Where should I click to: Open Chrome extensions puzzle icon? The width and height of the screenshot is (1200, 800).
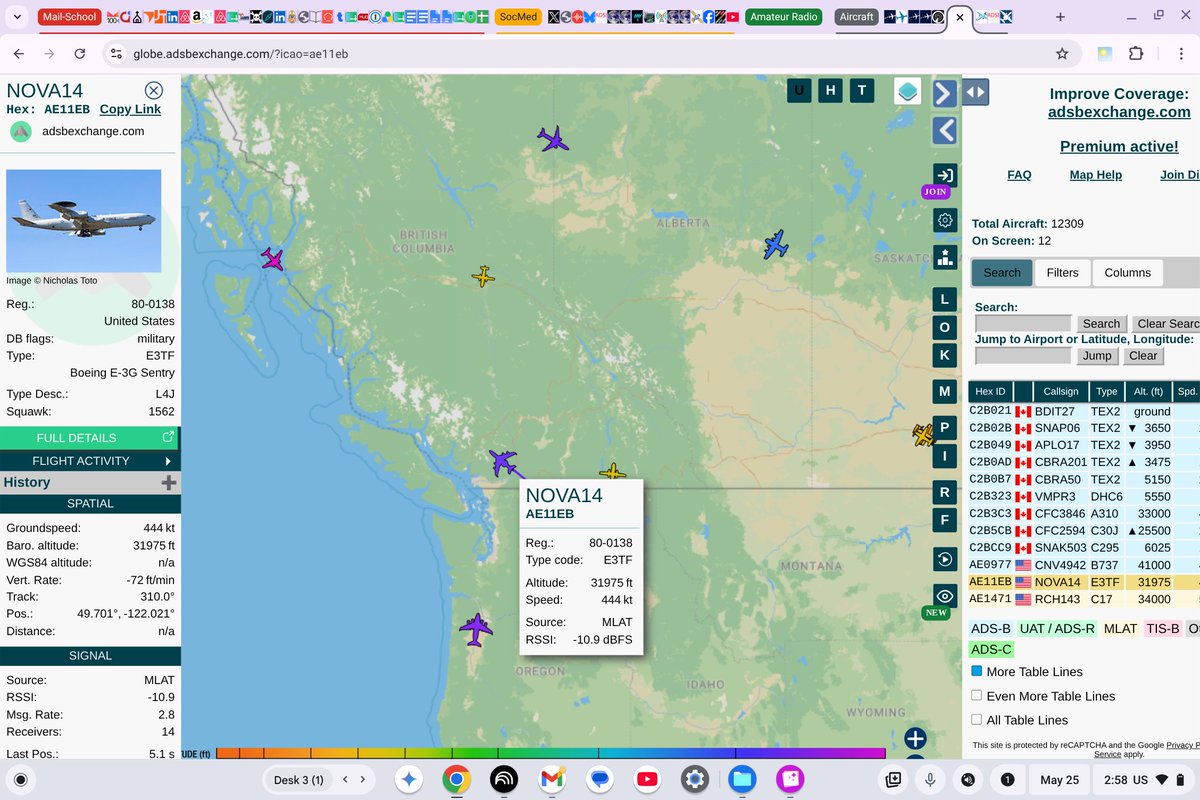tap(1136, 53)
